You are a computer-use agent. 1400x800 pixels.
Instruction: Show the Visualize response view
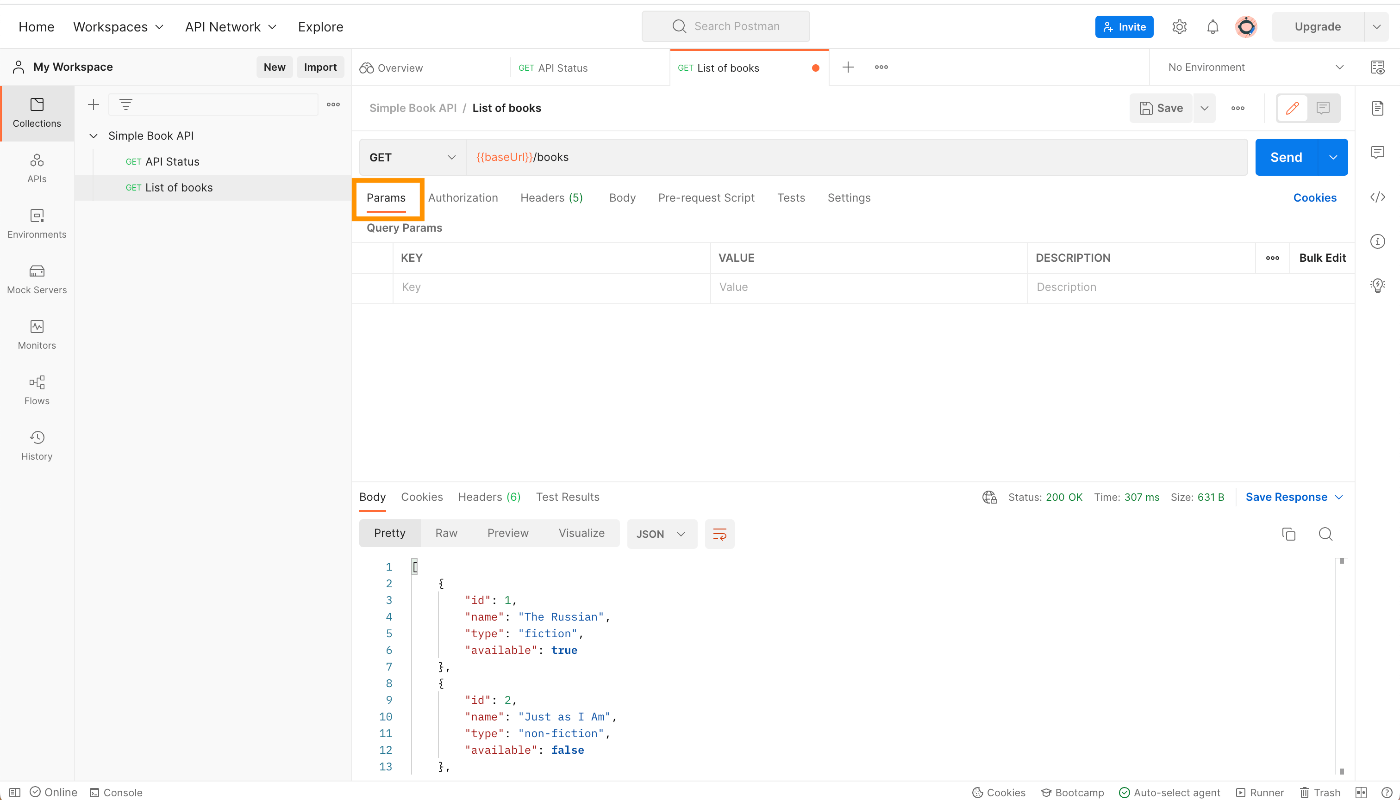(x=582, y=533)
